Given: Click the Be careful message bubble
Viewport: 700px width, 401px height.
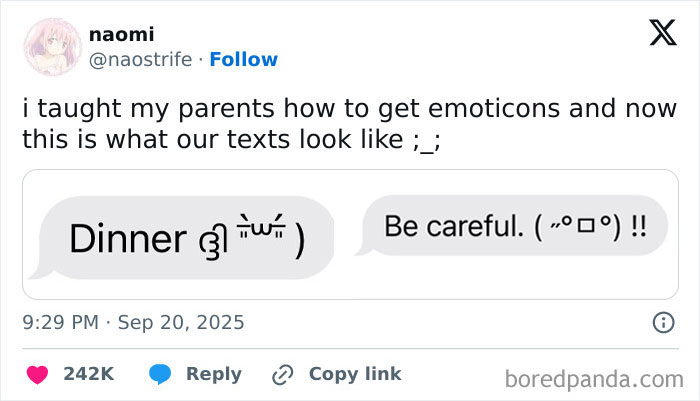Looking at the screenshot, I should (x=514, y=227).
